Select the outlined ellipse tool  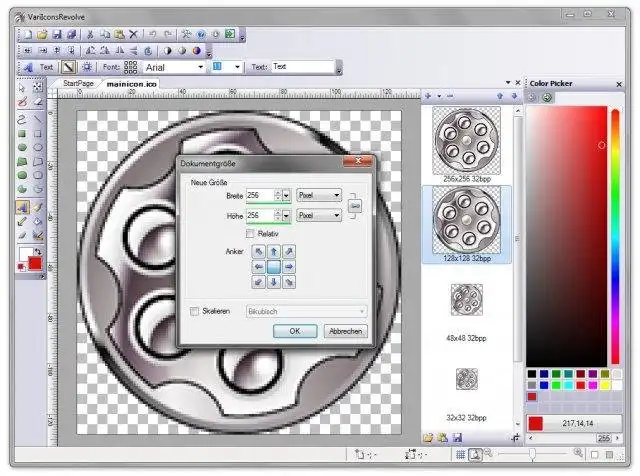coord(37,147)
